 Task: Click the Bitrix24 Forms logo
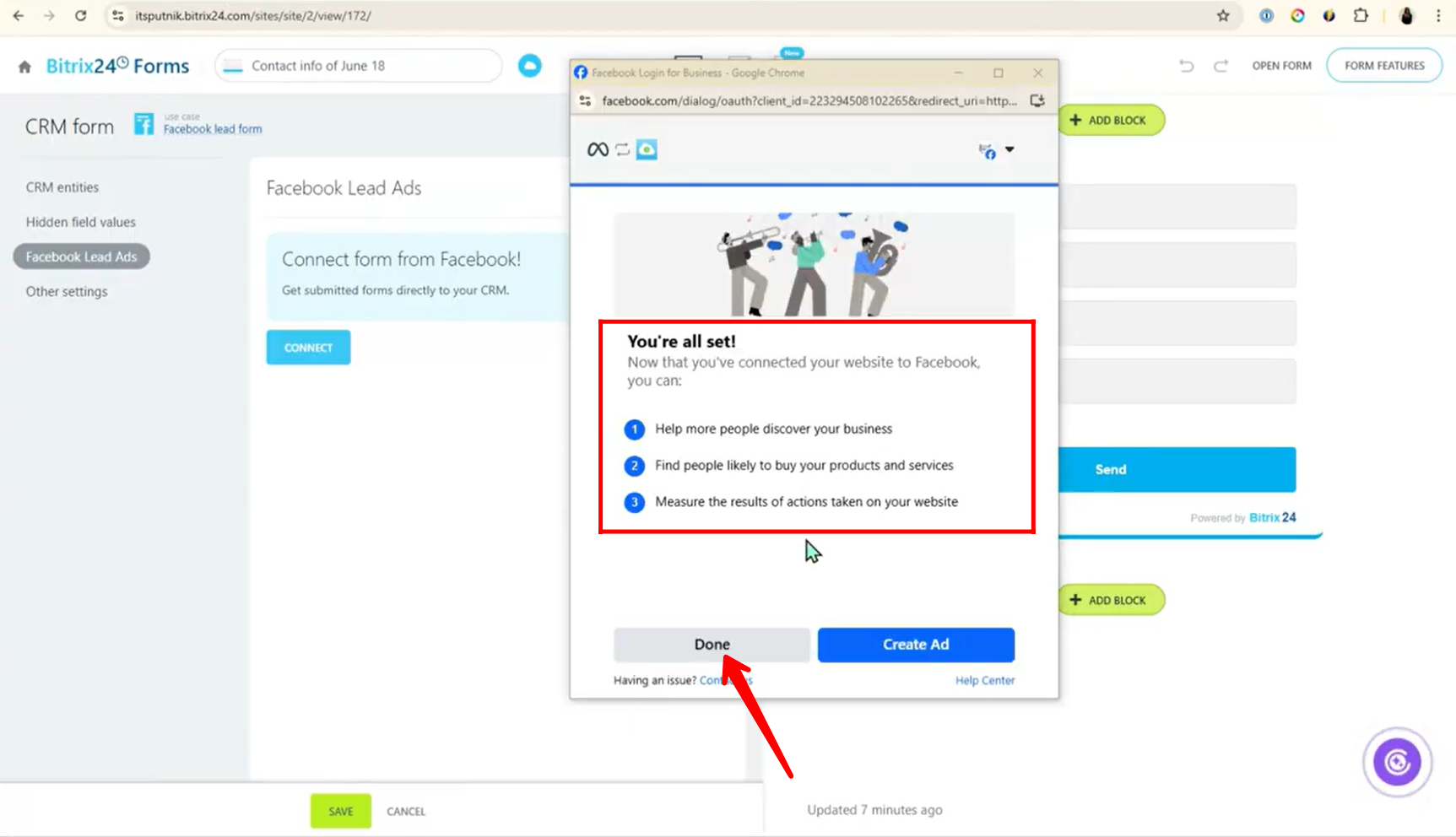[117, 66]
